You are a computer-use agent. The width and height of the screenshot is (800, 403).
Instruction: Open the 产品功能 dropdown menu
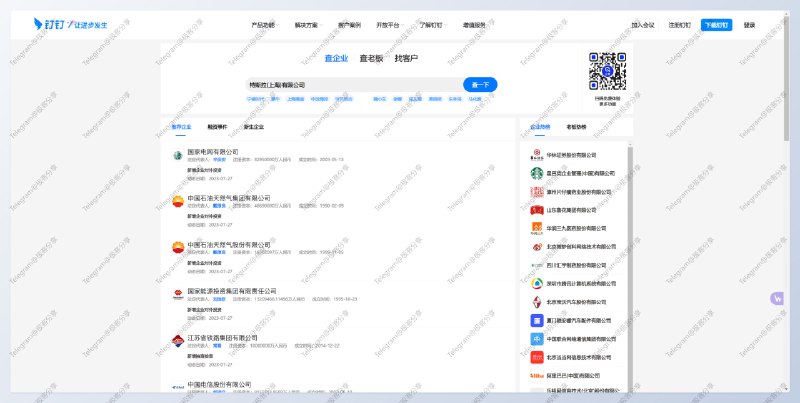[264, 25]
